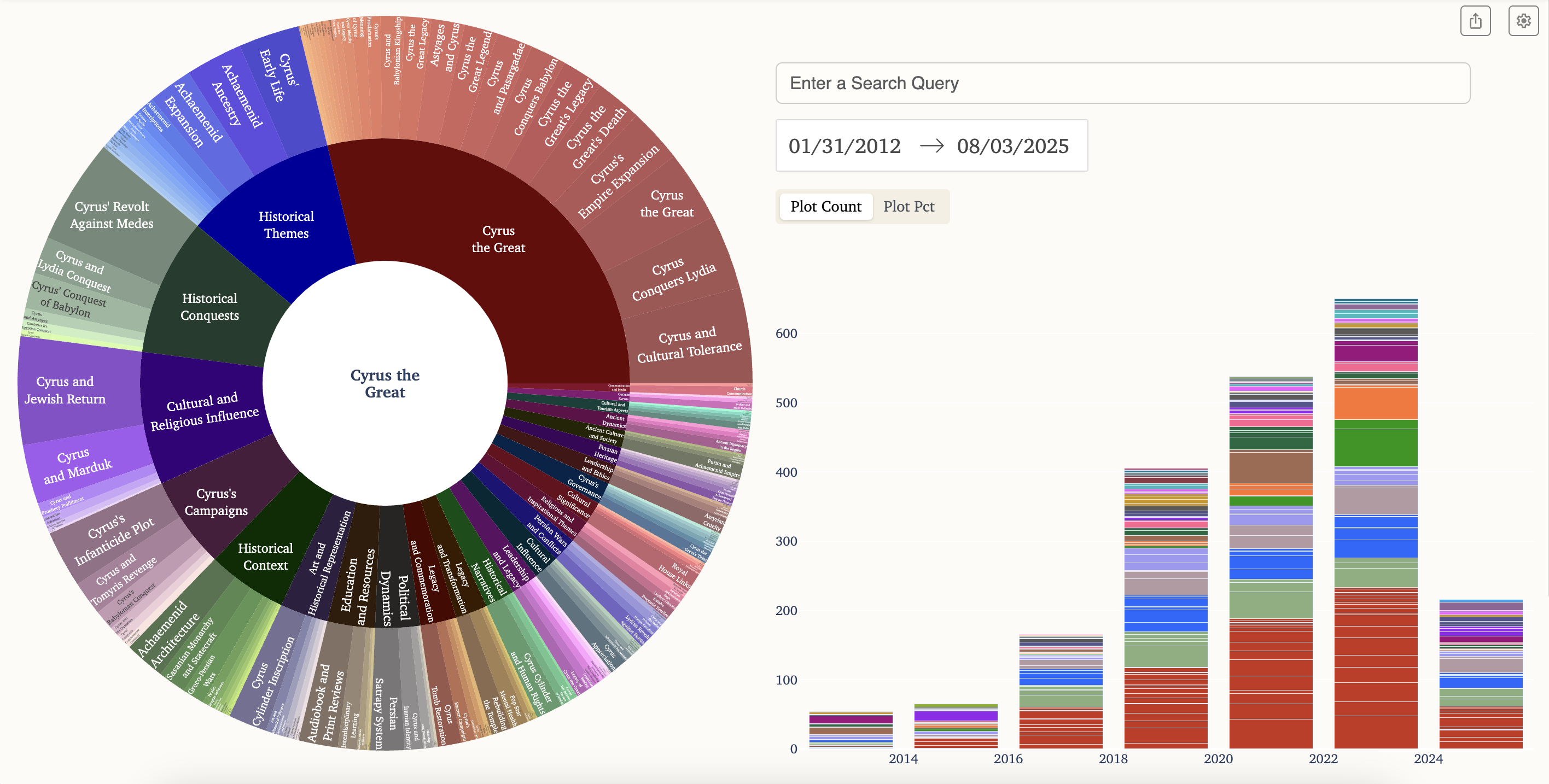Expand the Historical Conquests segment
Viewport: 1549px width, 784px height.
click(x=209, y=307)
